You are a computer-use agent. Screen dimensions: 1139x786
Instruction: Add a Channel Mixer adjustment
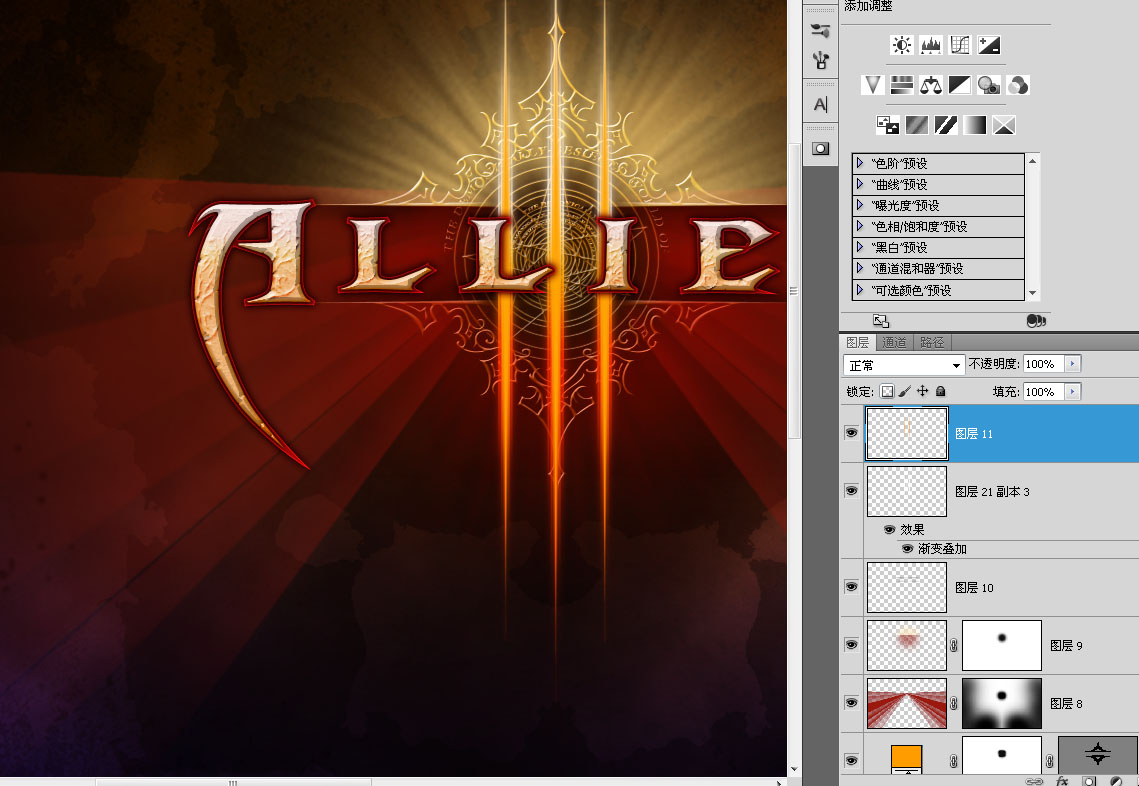pos(1018,85)
